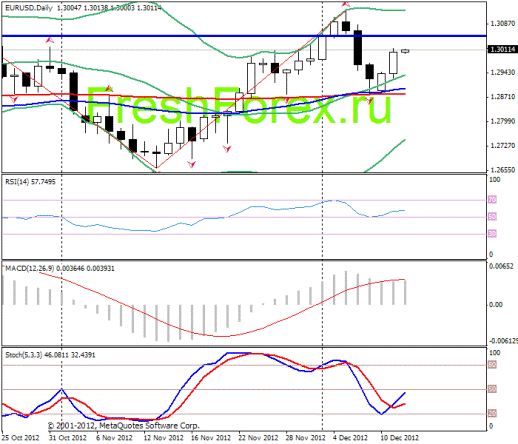Click the 25 Oct 2012 date label

[x=20, y=438]
